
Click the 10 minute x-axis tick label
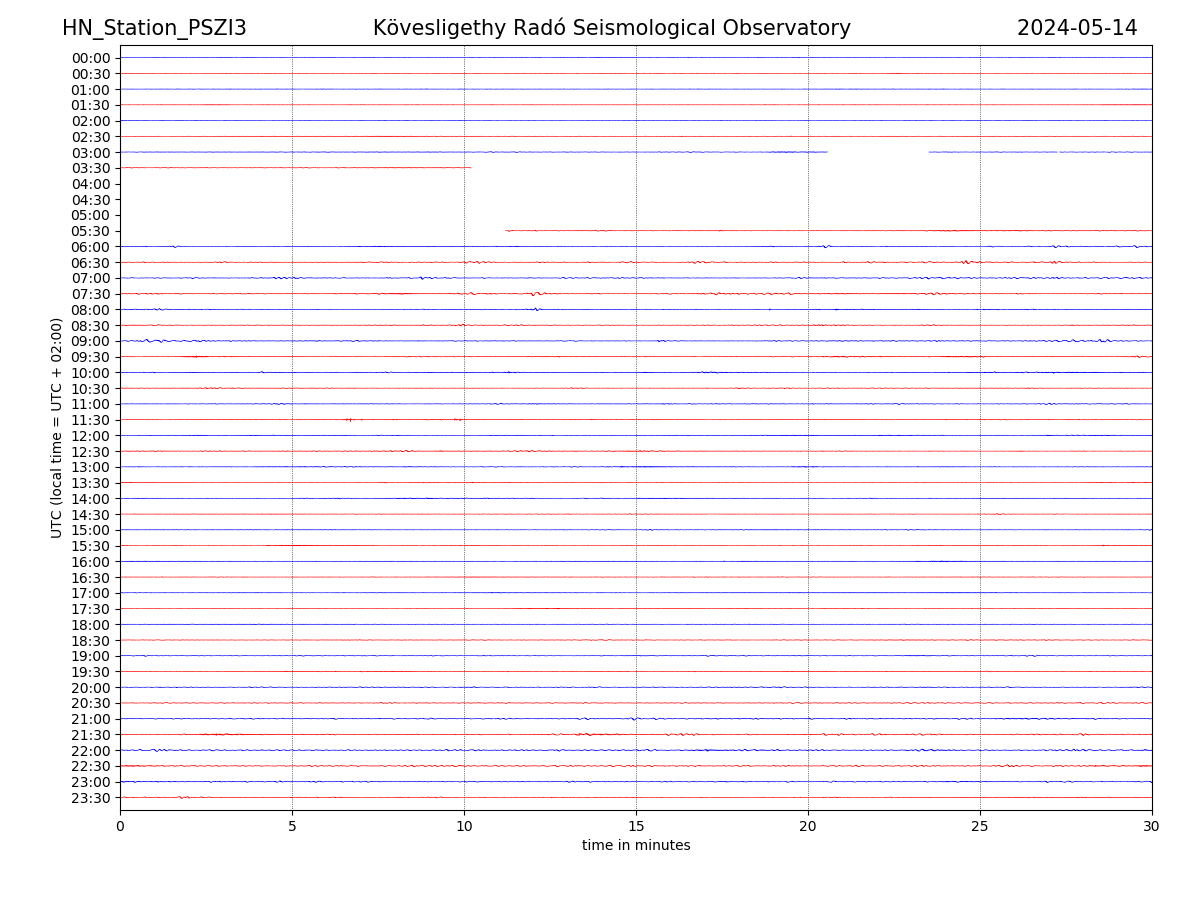pos(464,827)
